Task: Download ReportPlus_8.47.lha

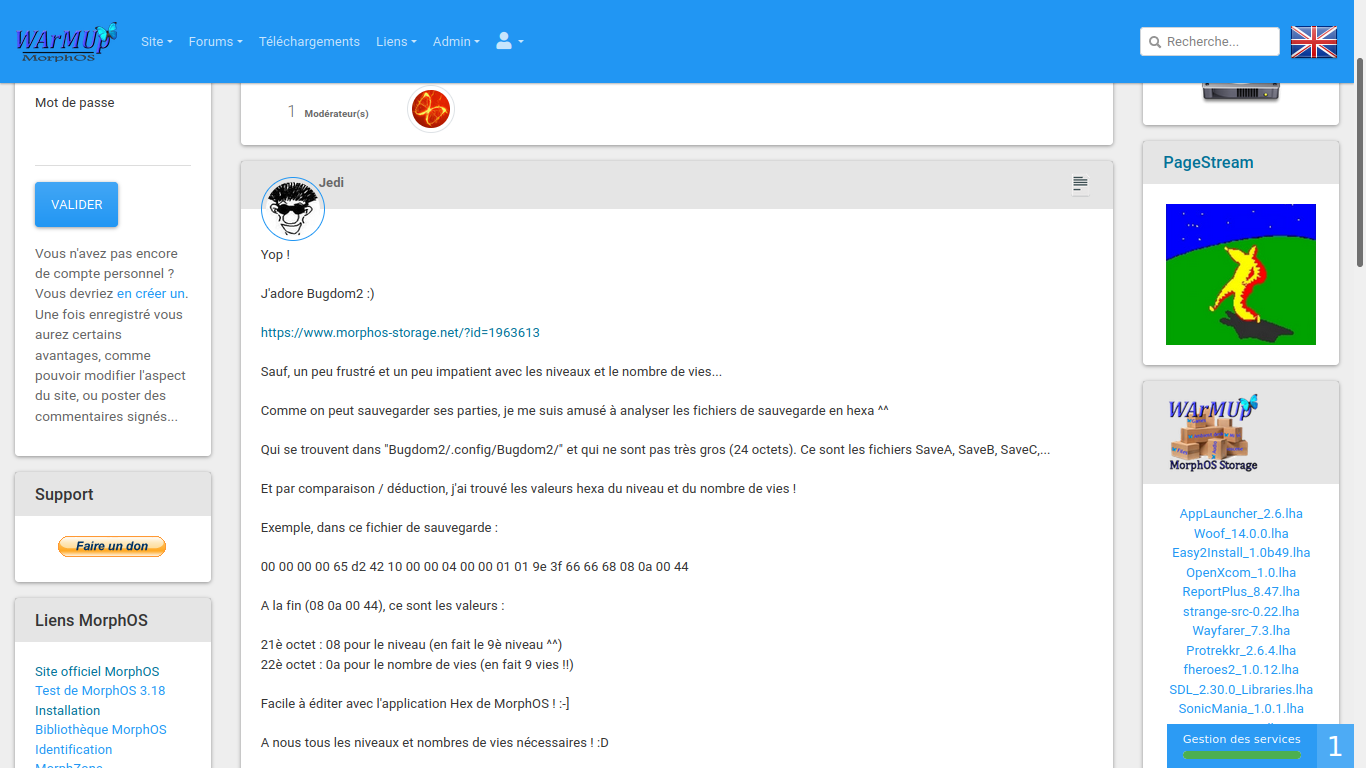Action: [x=1241, y=592]
